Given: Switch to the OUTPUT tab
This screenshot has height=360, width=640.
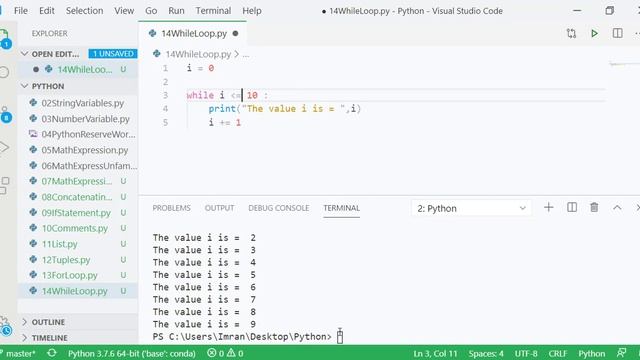Looking at the screenshot, I should click(220, 208).
